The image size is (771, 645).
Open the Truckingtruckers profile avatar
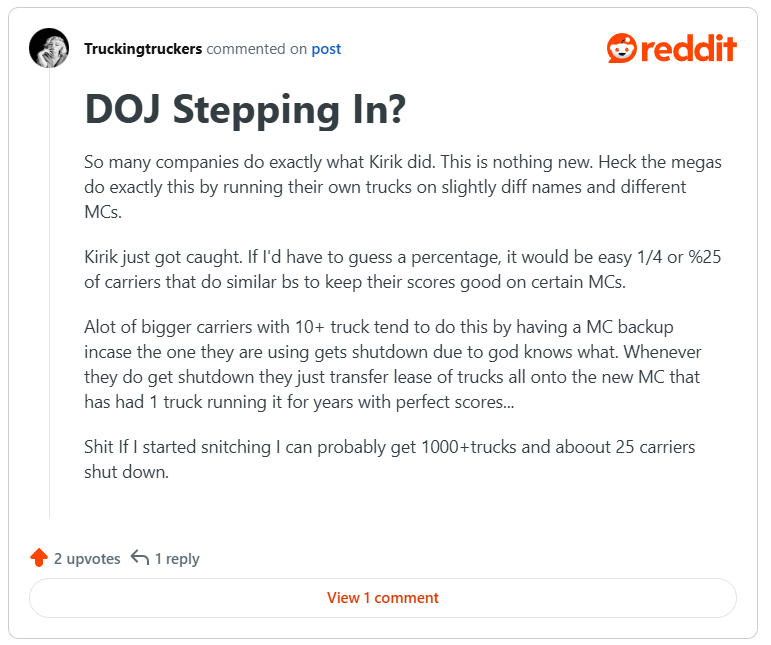(49, 48)
